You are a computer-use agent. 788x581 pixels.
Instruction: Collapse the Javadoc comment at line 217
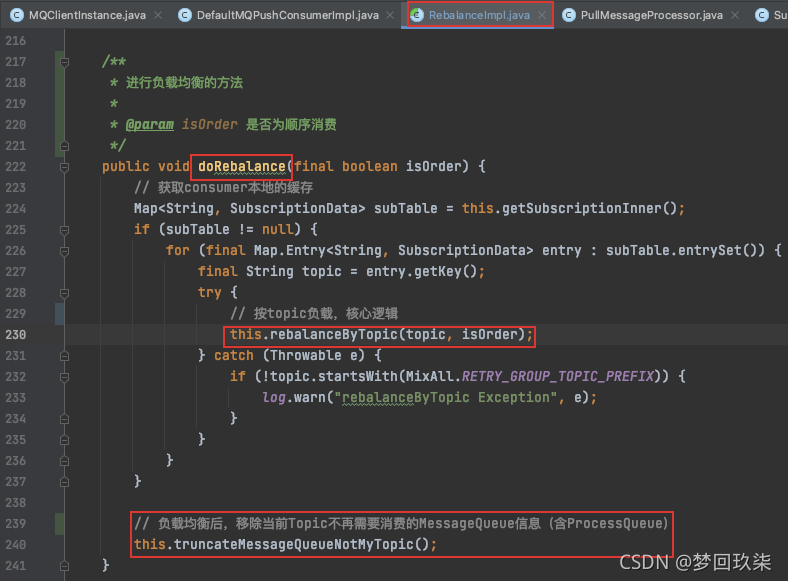(65, 62)
